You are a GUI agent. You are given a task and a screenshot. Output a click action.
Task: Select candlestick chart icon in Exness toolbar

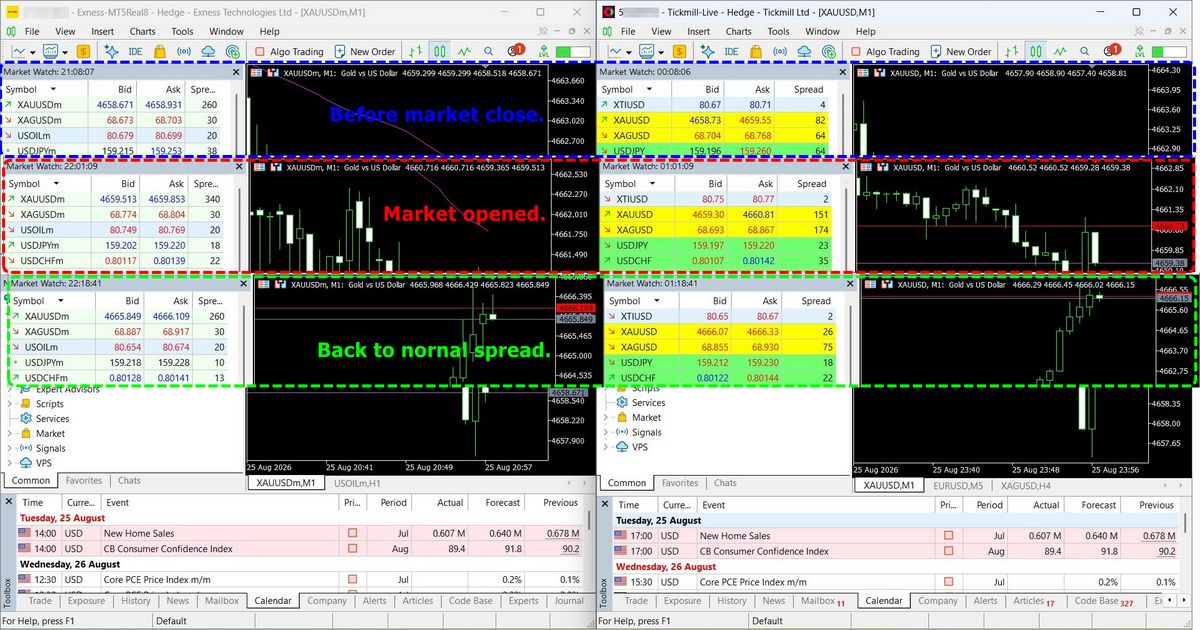[440, 51]
